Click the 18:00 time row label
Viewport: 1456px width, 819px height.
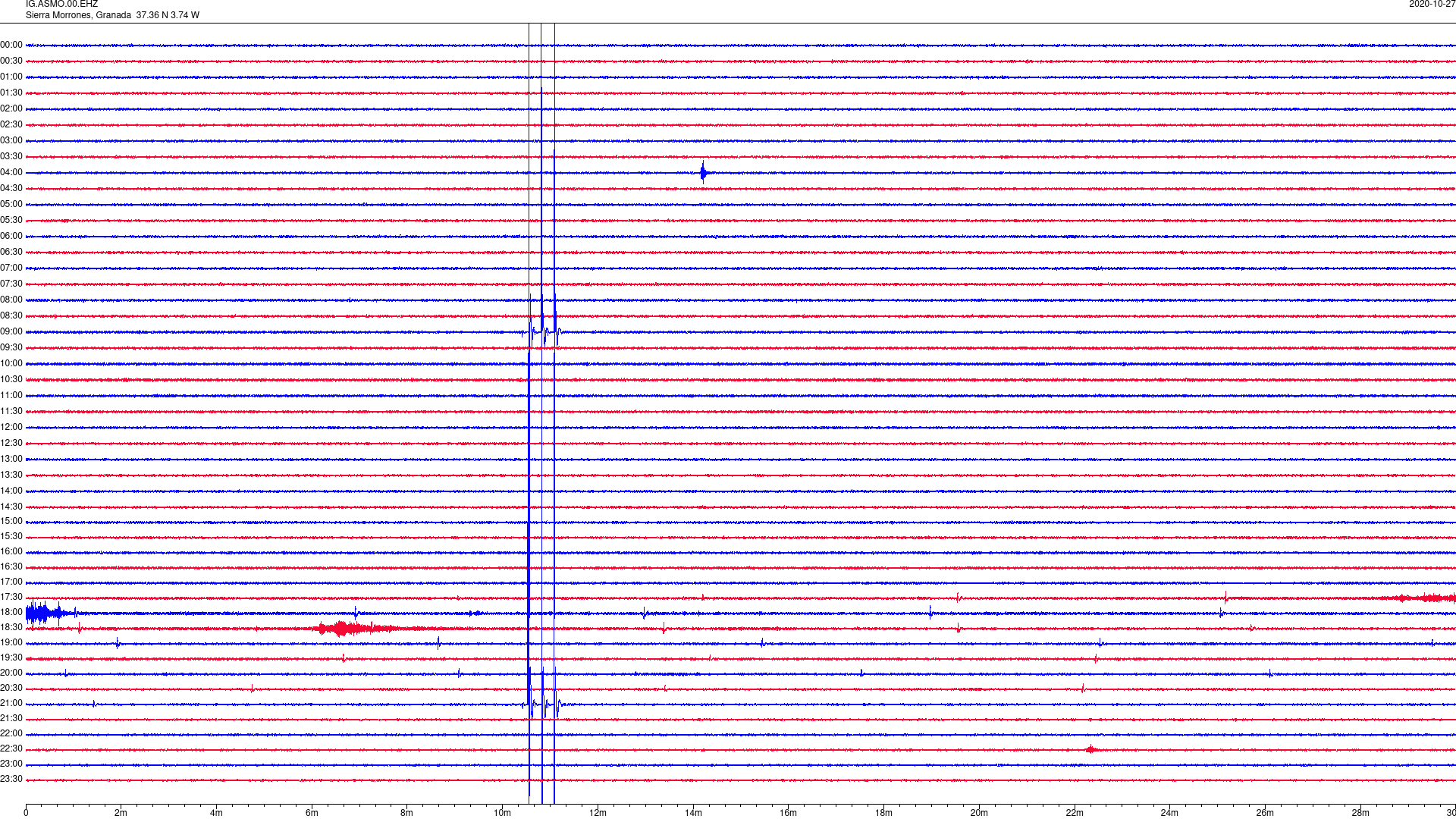pos(11,613)
